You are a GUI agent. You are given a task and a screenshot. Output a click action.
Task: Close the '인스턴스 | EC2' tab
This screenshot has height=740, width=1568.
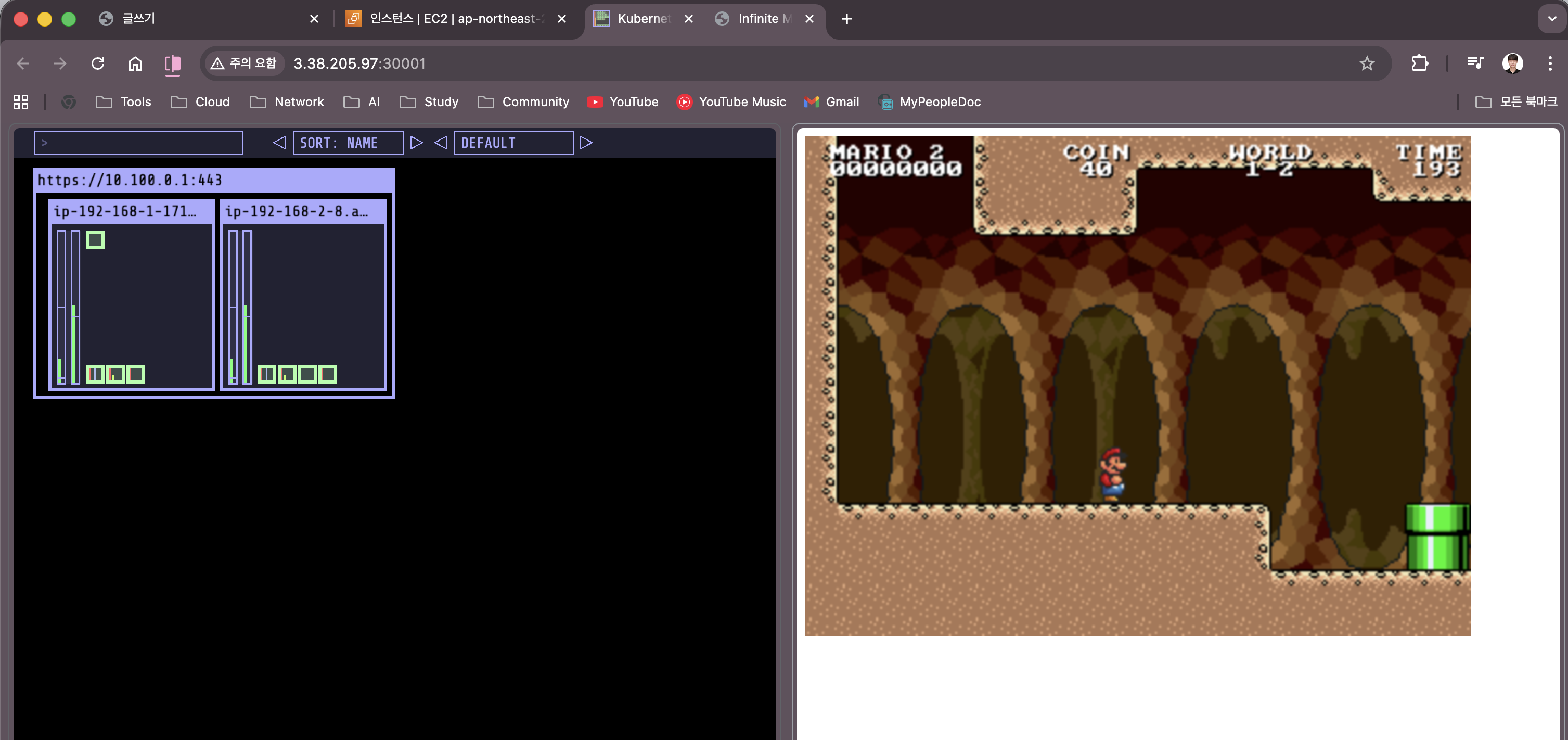pyautogui.click(x=562, y=19)
